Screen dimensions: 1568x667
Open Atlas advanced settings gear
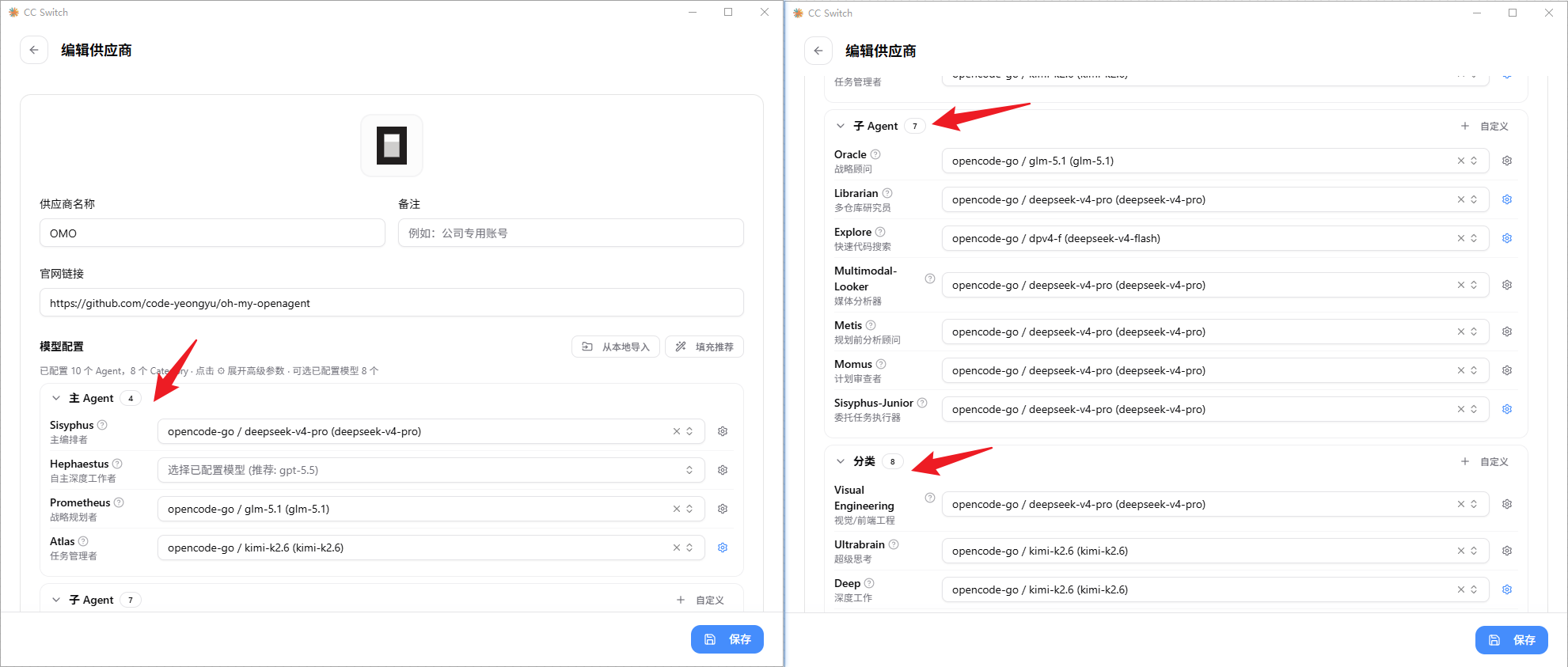click(723, 548)
